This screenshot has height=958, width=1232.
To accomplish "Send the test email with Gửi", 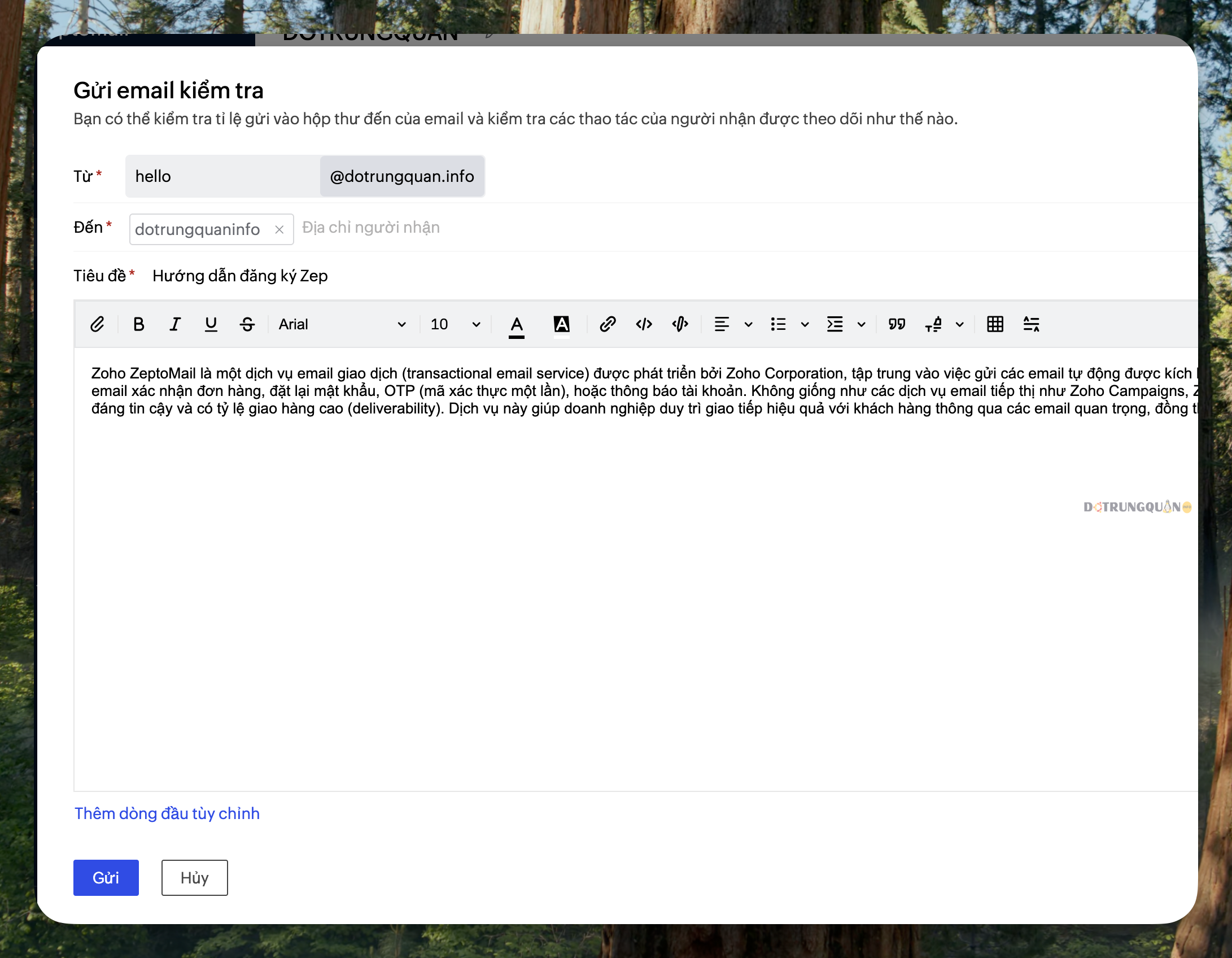I will [106, 878].
